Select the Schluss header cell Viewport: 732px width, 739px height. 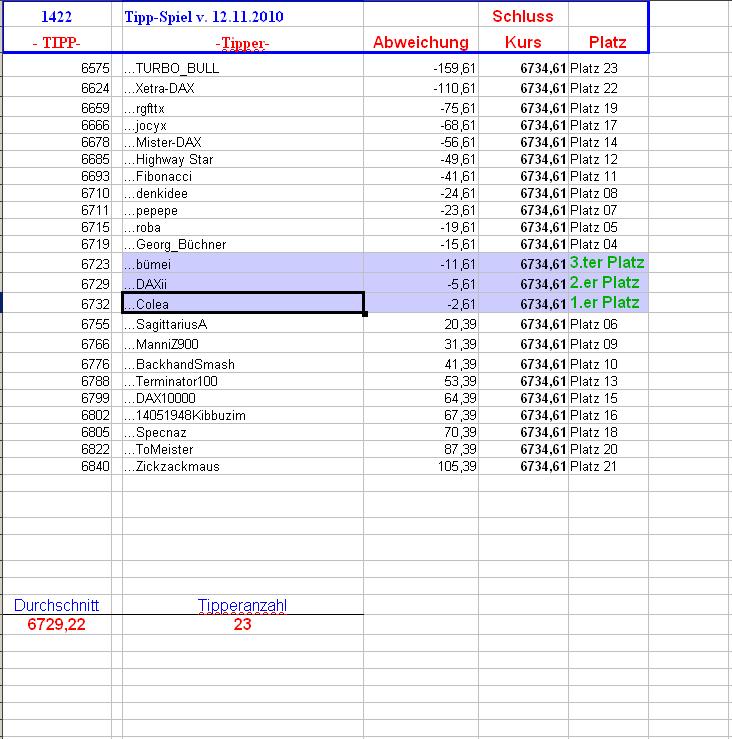(523, 16)
